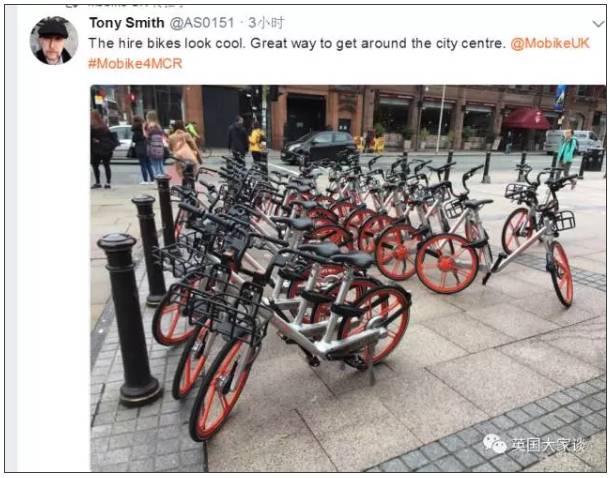Viewport: 610px width, 478px height.
Task: Click the red awning in the photo
Action: pyautogui.click(x=527, y=119)
